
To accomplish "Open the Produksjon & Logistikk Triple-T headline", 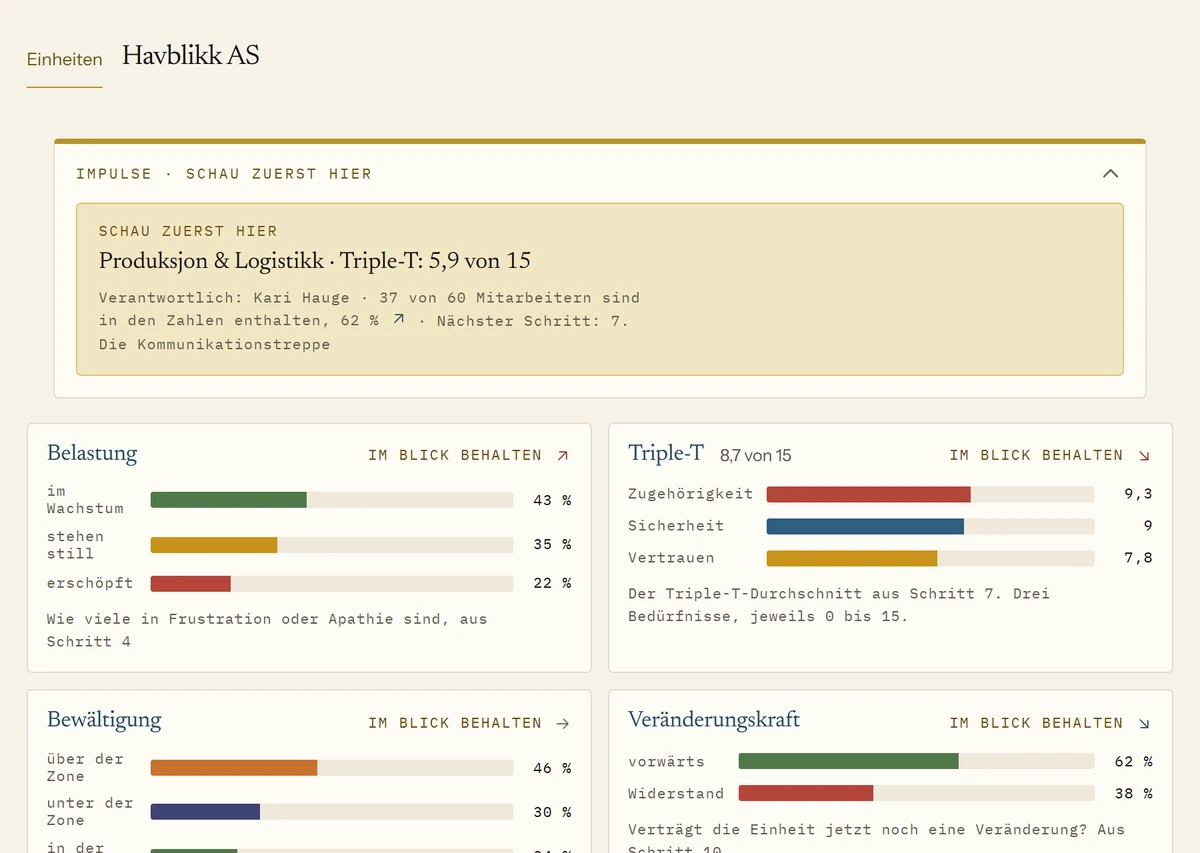I will 315,261.
